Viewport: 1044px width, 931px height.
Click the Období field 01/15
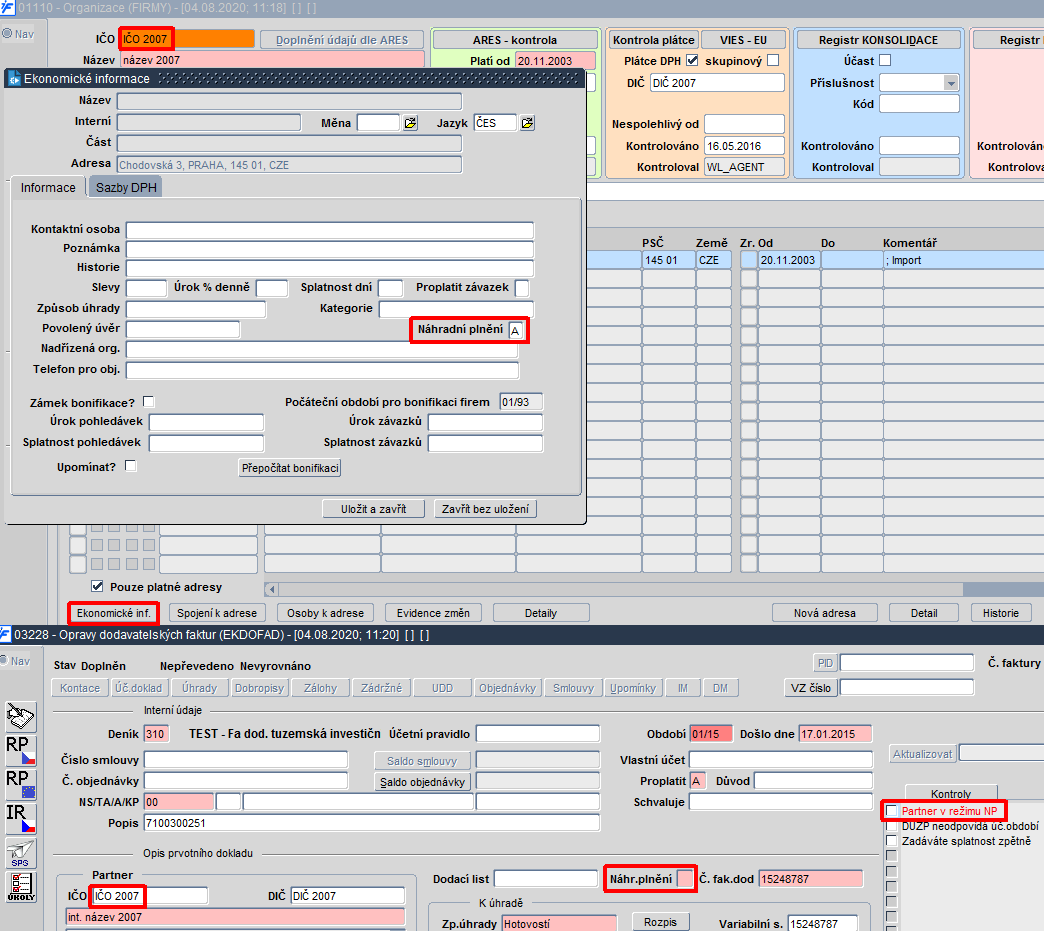(710, 734)
